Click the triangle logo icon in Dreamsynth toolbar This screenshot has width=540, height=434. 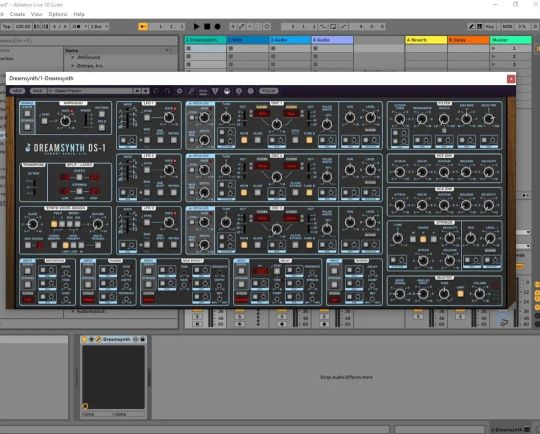point(215,91)
